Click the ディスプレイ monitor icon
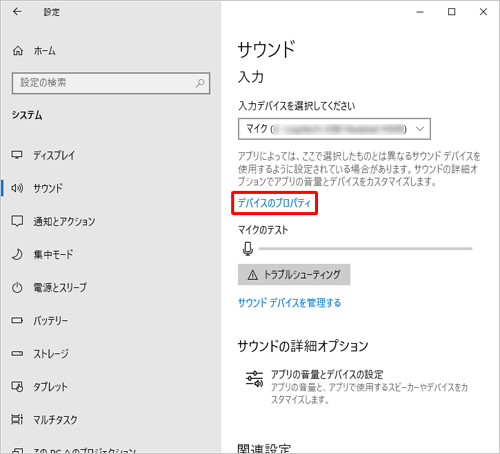 tap(17, 155)
